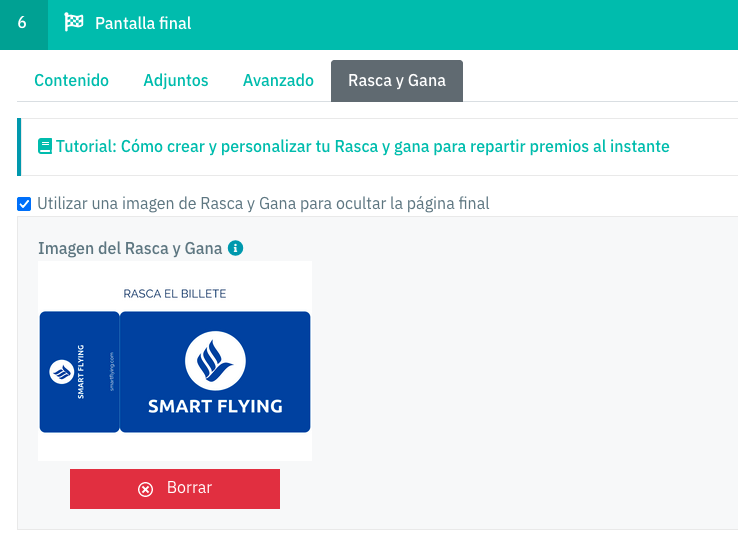Viewport: 738px width, 550px height.
Task: Click the Imagen del Rasca y Gana label
Action: click(x=130, y=248)
